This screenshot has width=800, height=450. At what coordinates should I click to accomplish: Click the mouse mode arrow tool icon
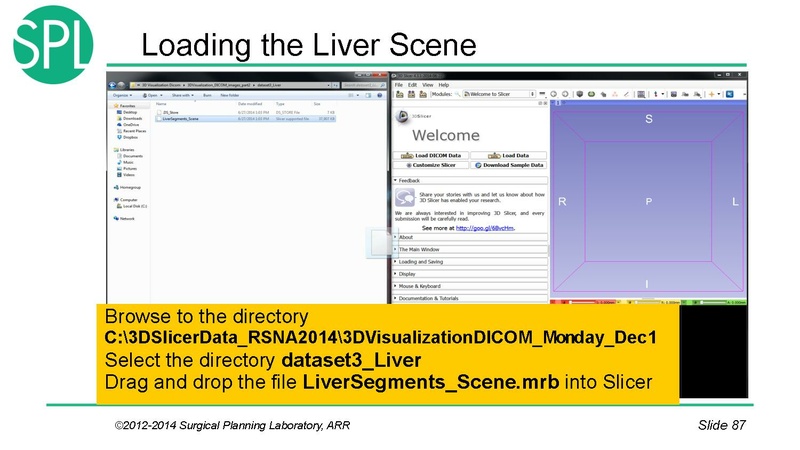656,94
